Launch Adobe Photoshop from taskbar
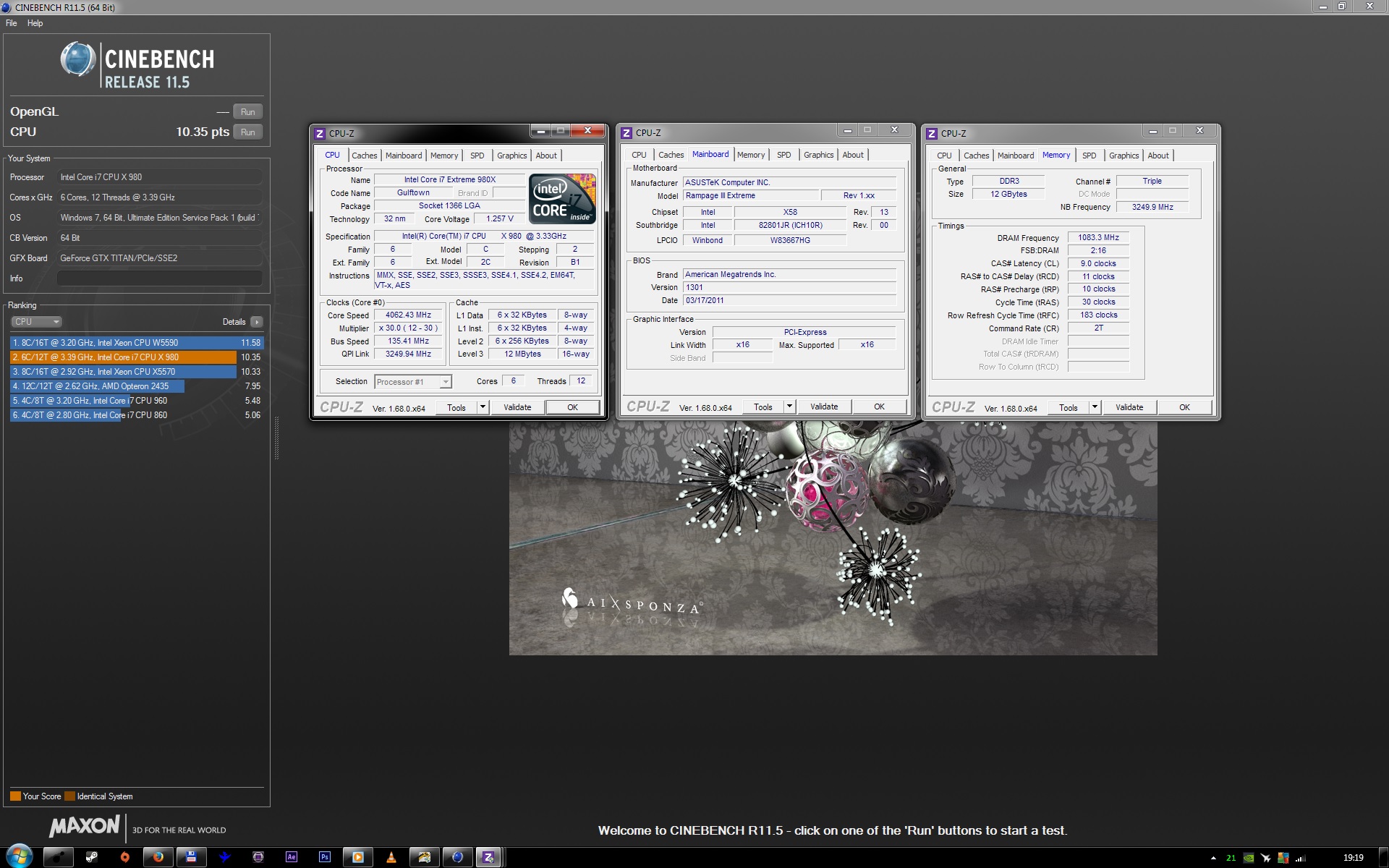The height and width of the screenshot is (868, 1389). click(325, 857)
